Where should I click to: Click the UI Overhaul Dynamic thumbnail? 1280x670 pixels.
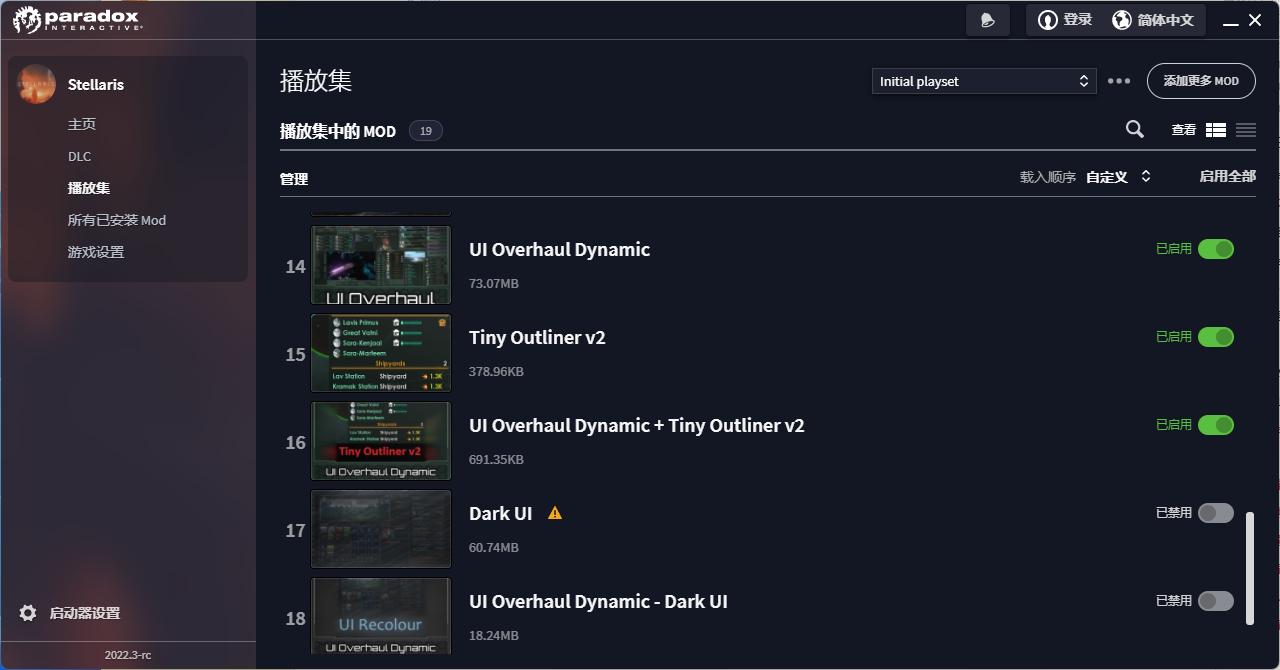click(381, 264)
